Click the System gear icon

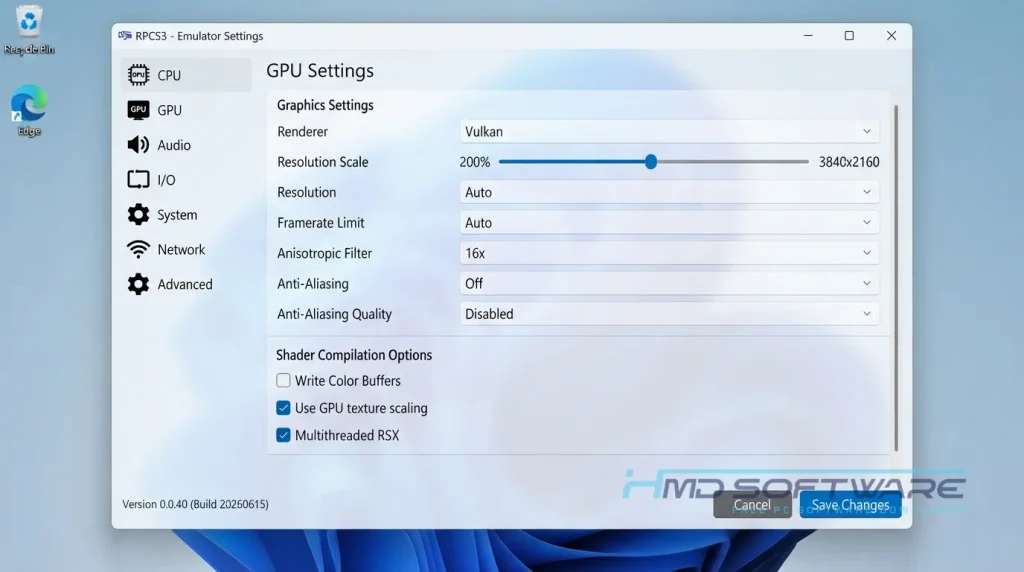(138, 214)
